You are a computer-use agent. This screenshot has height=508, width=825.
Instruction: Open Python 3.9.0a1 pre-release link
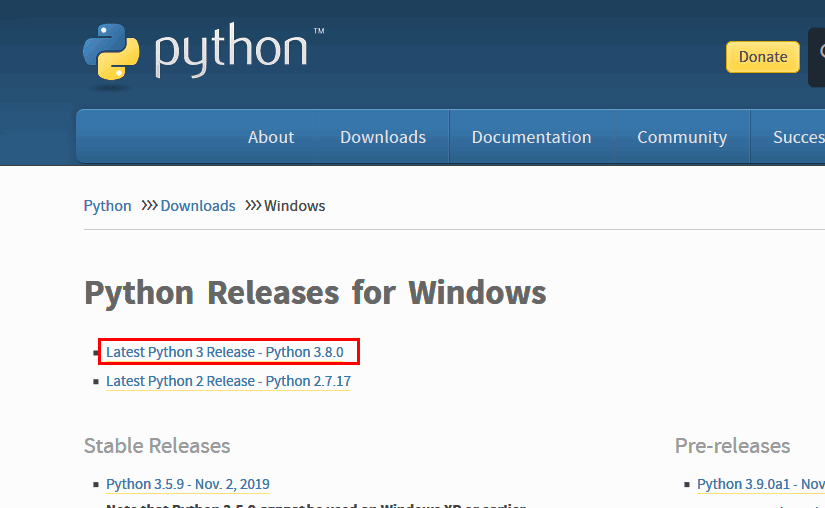pos(760,484)
